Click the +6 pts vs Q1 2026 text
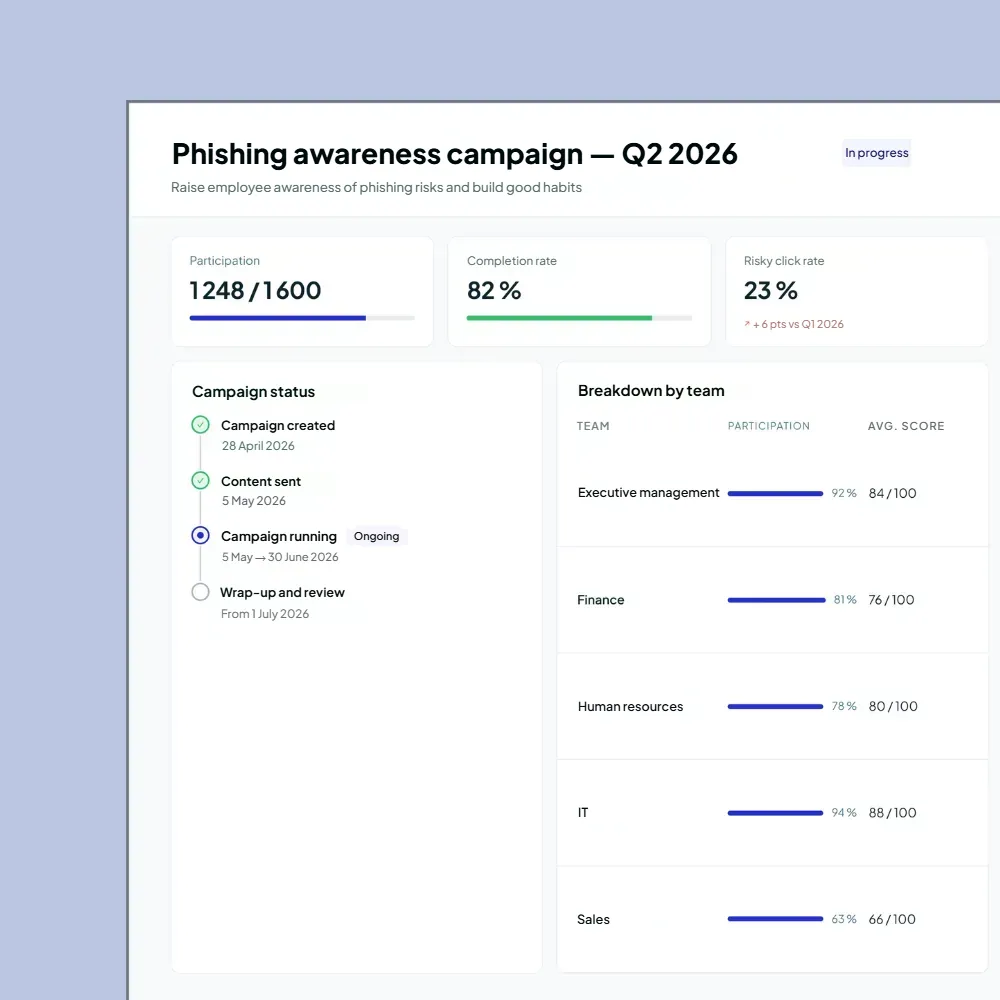This screenshot has width=1000, height=1000. click(x=798, y=324)
